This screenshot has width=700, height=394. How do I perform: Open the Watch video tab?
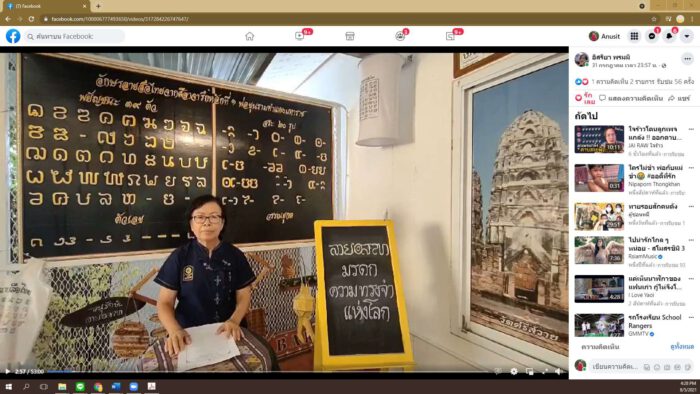pos(300,36)
